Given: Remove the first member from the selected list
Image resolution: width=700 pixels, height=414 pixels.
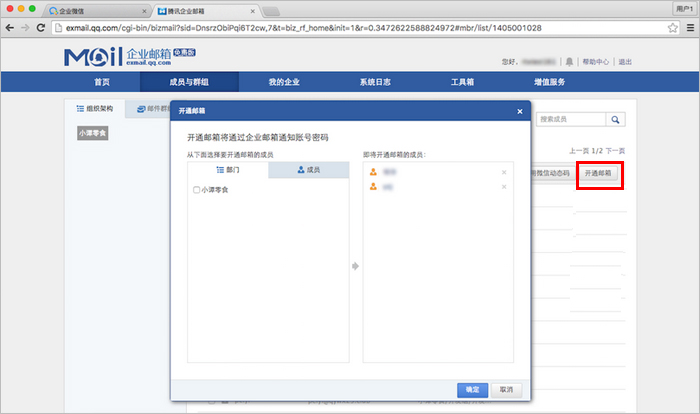Looking at the screenshot, I should tap(504, 173).
